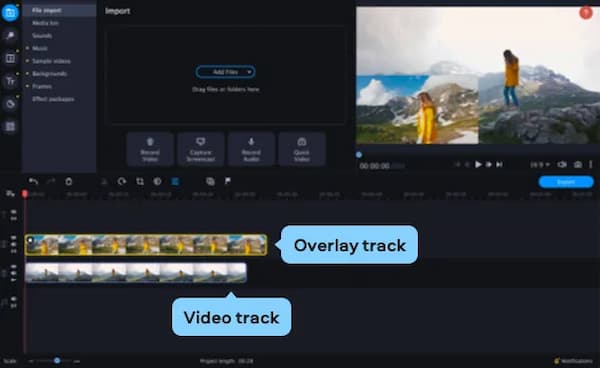This screenshot has width=600, height=368.
Task: Open the Import tab in the left sidebar
Action: [x=10, y=13]
